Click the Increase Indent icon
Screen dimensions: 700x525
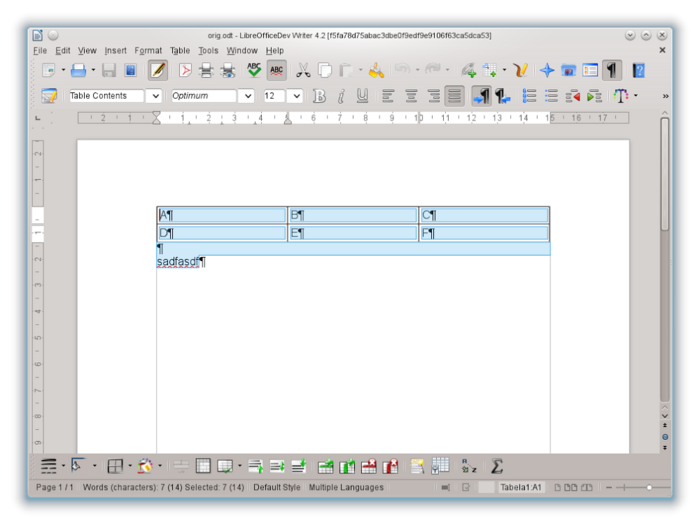(x=595, y=96)
